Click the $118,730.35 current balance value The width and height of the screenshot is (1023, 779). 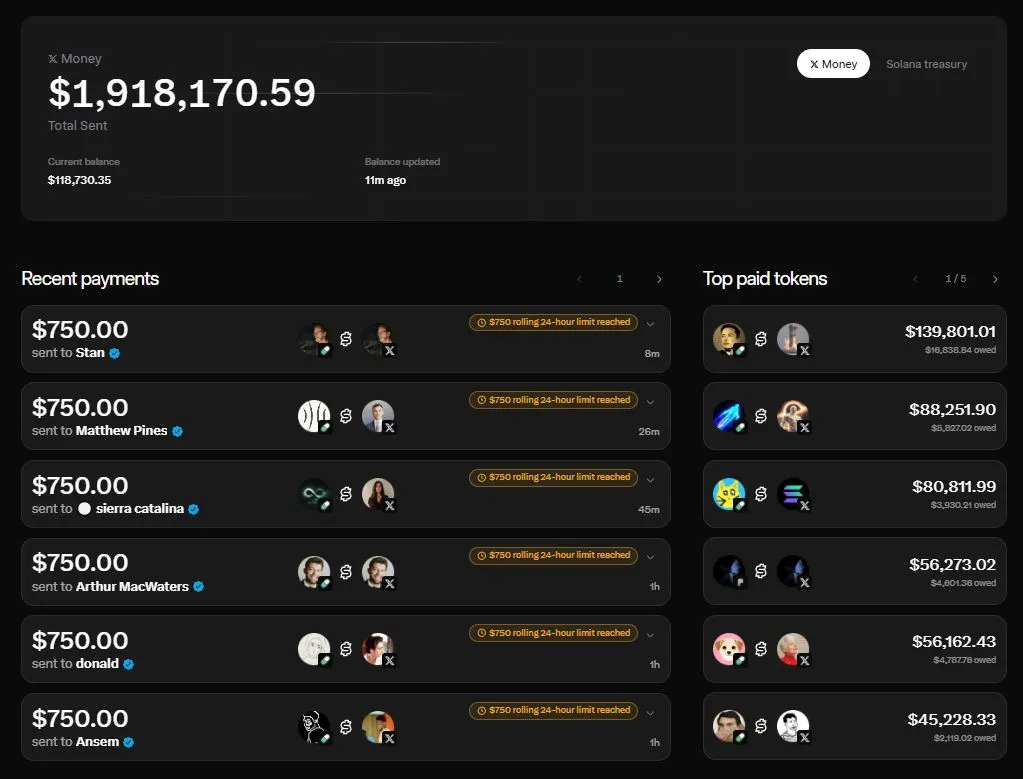80,180
